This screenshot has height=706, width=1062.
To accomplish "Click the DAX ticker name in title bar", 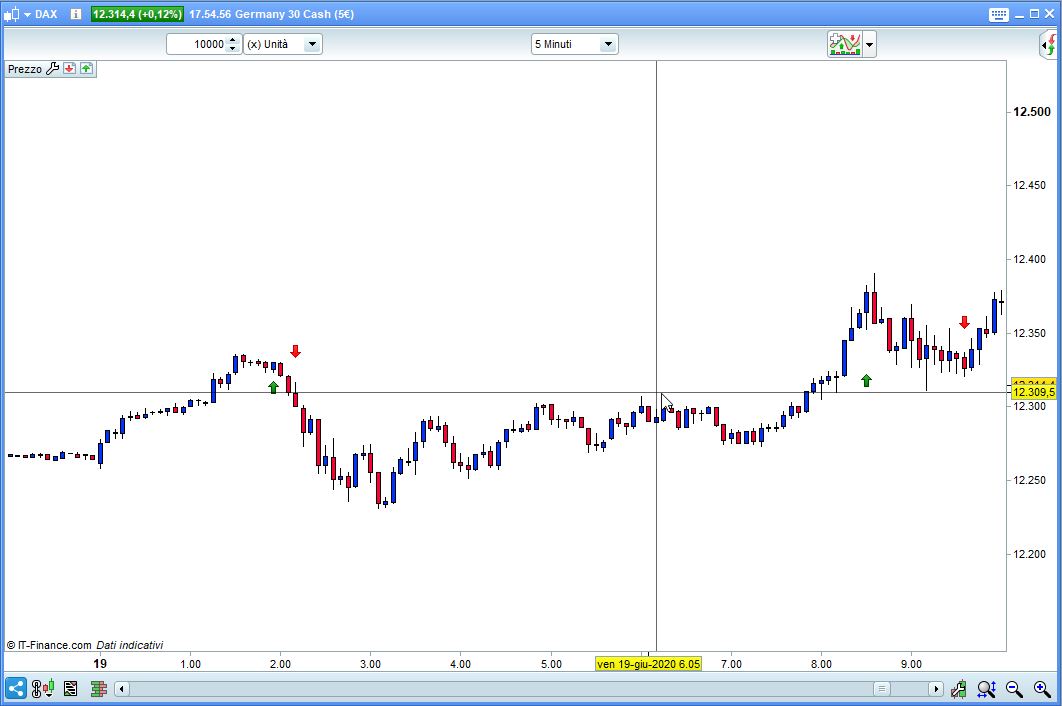I will point(46,14).
